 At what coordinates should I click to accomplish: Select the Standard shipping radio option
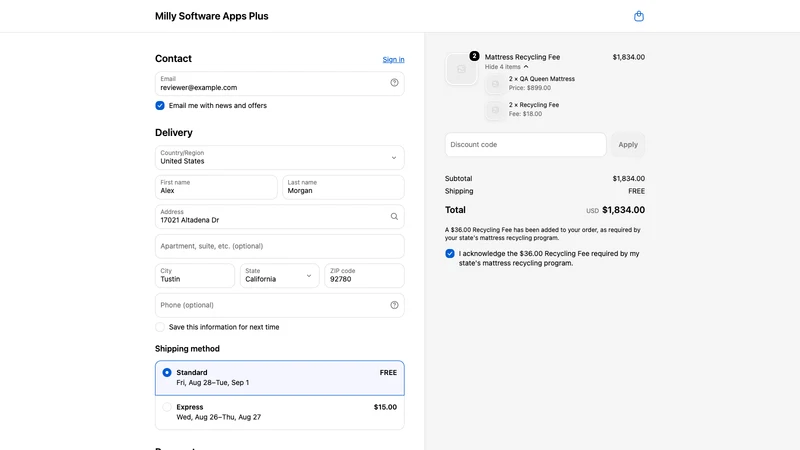pos(167,372)
